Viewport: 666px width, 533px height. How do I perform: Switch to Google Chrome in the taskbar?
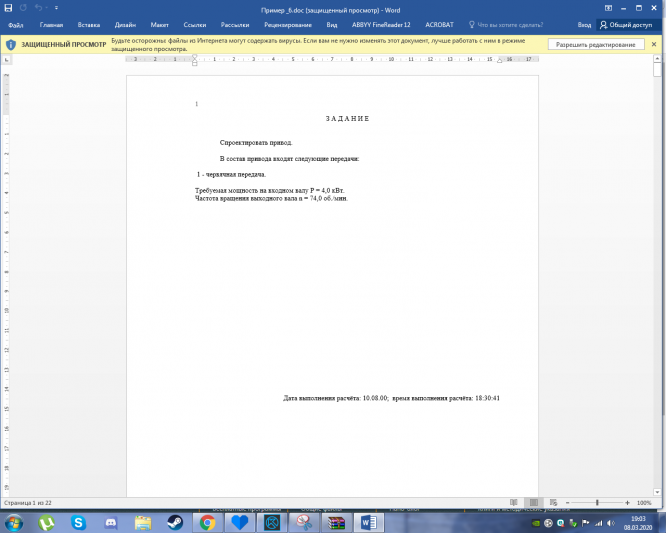(207, 522)
